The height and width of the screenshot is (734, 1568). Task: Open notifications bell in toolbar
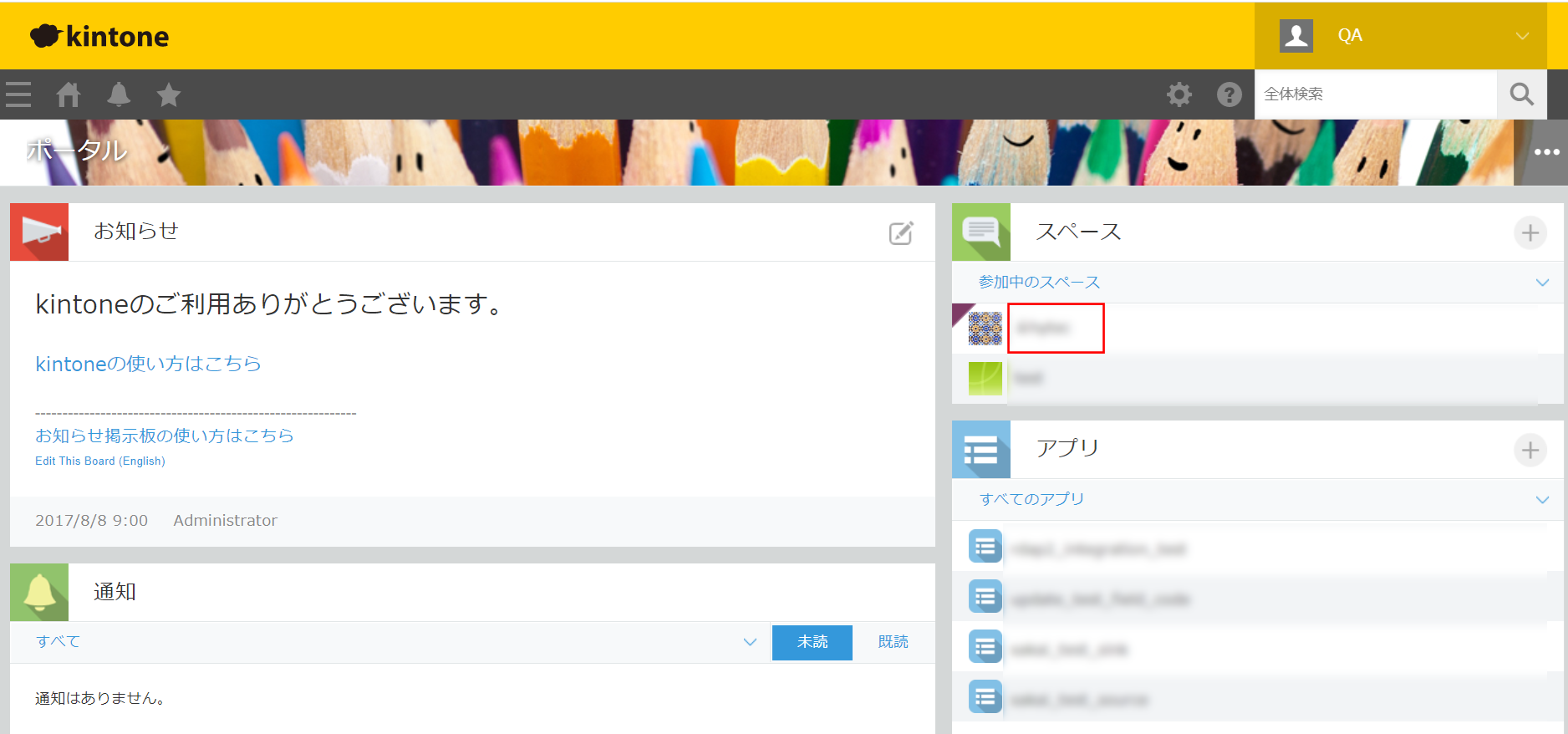pos(119,94)
